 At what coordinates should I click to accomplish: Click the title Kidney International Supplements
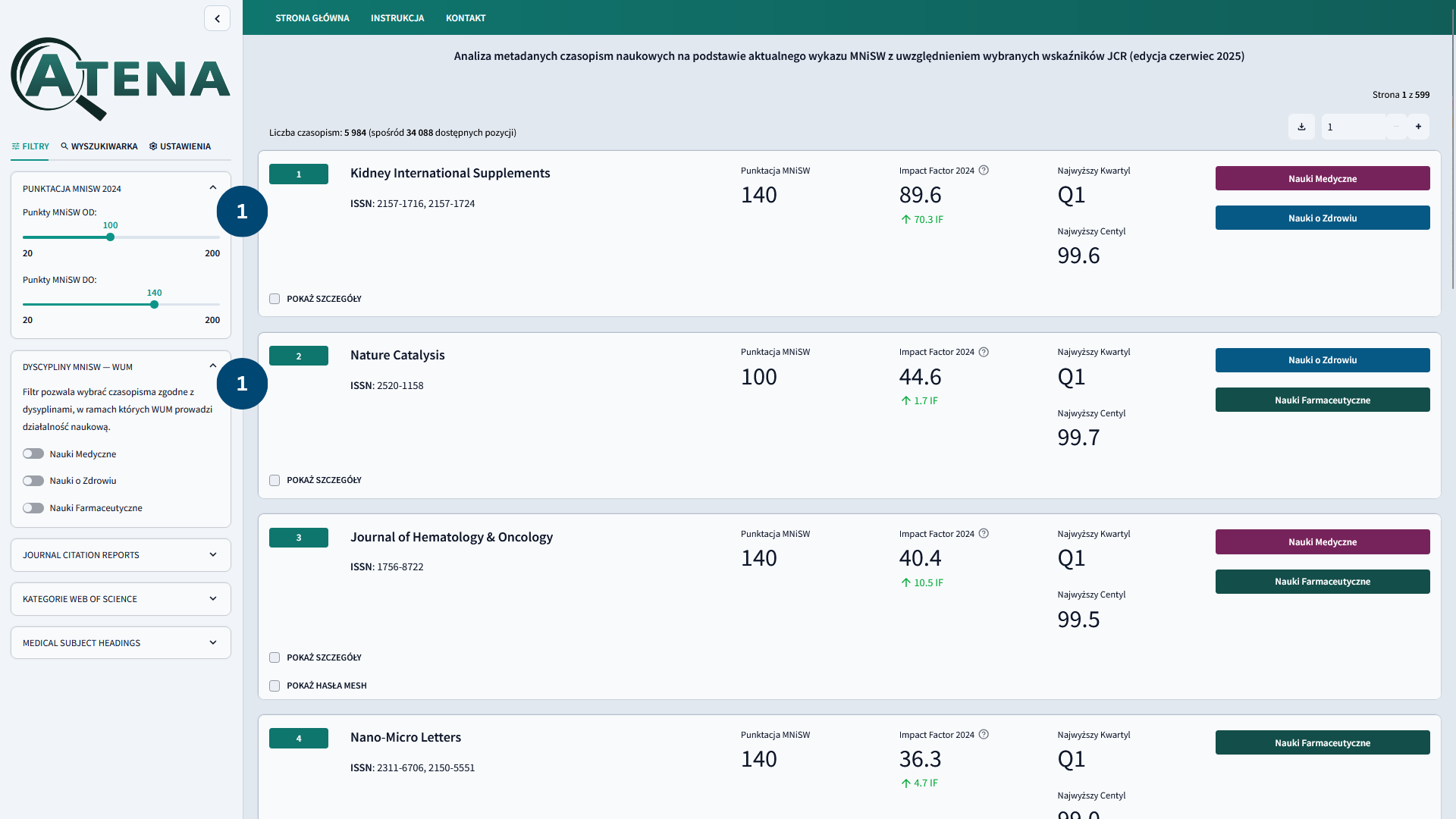tap(450, 173)
